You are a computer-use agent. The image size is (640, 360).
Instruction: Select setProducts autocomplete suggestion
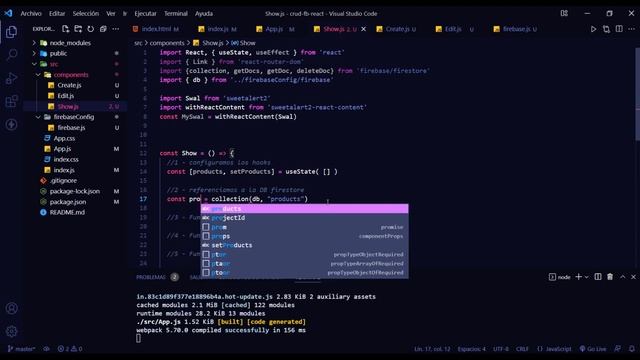(304, 245)
